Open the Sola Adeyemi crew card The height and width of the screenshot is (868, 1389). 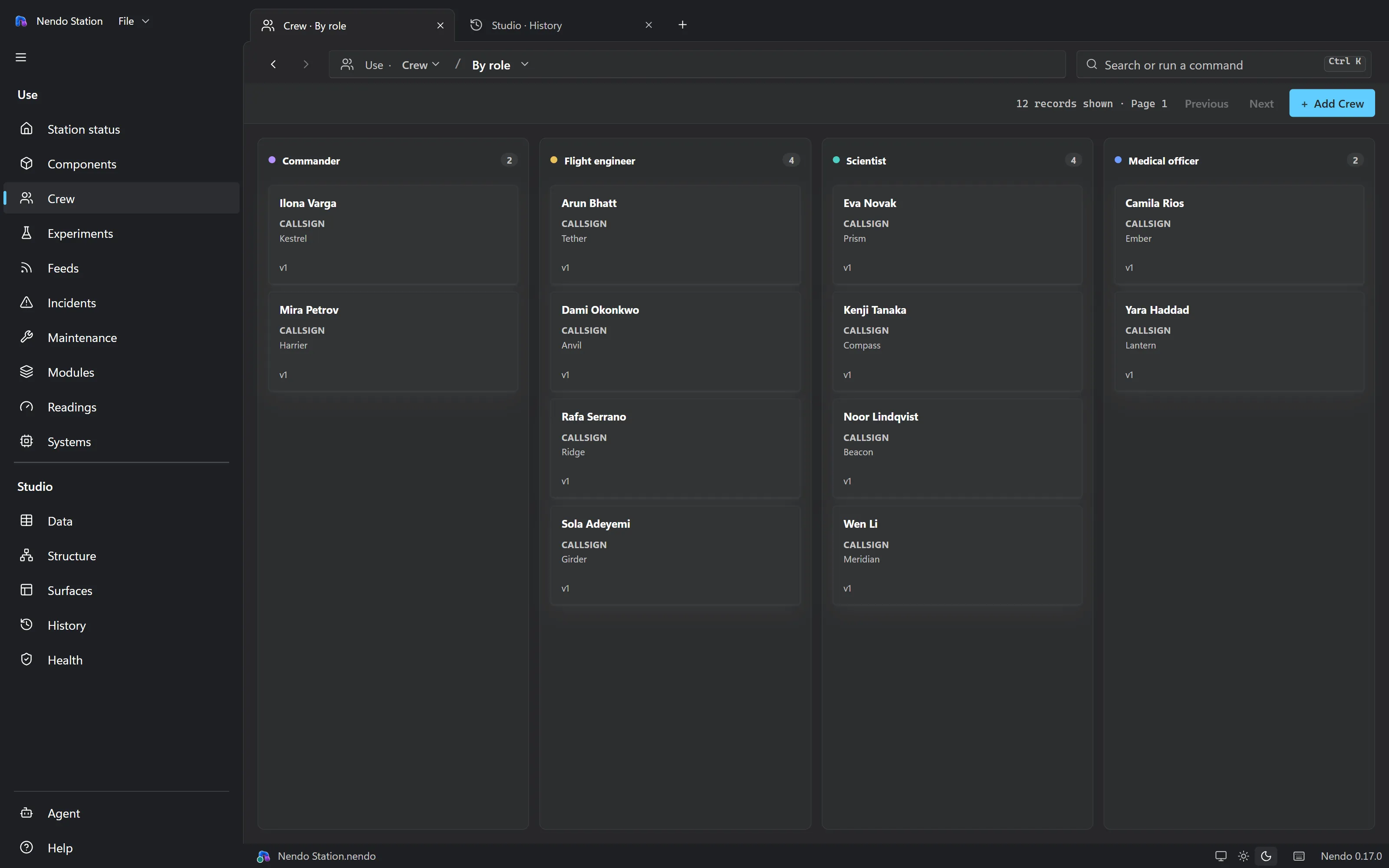pos(675,555)
